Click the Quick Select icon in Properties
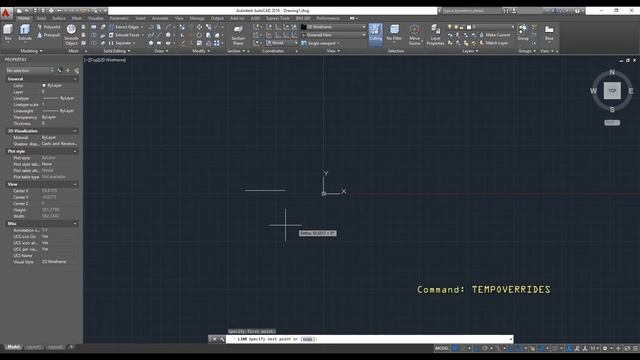Screen dimensions: 640x360 76,71
